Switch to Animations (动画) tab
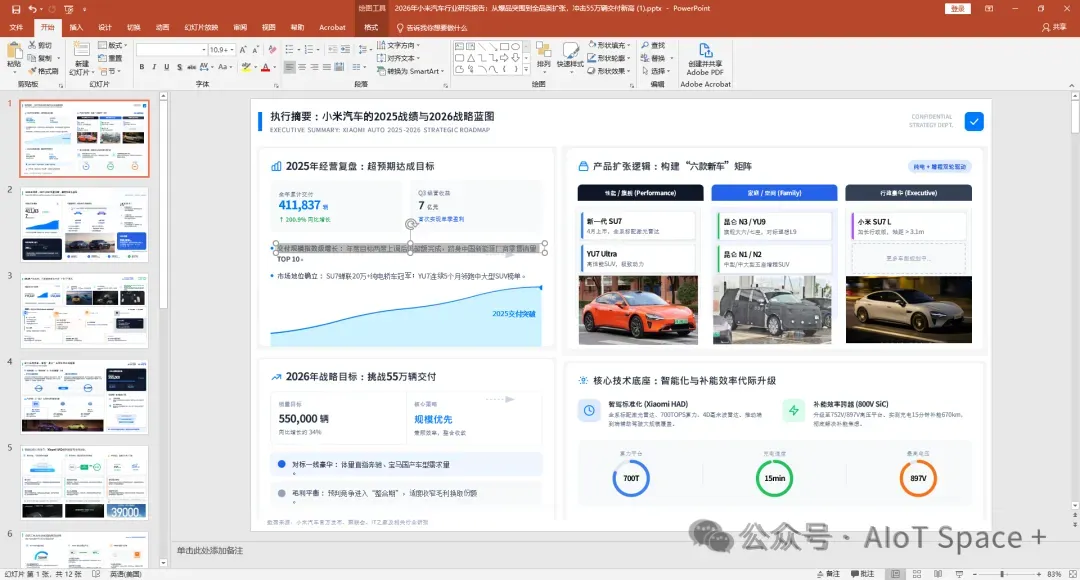 coord(163,28)
